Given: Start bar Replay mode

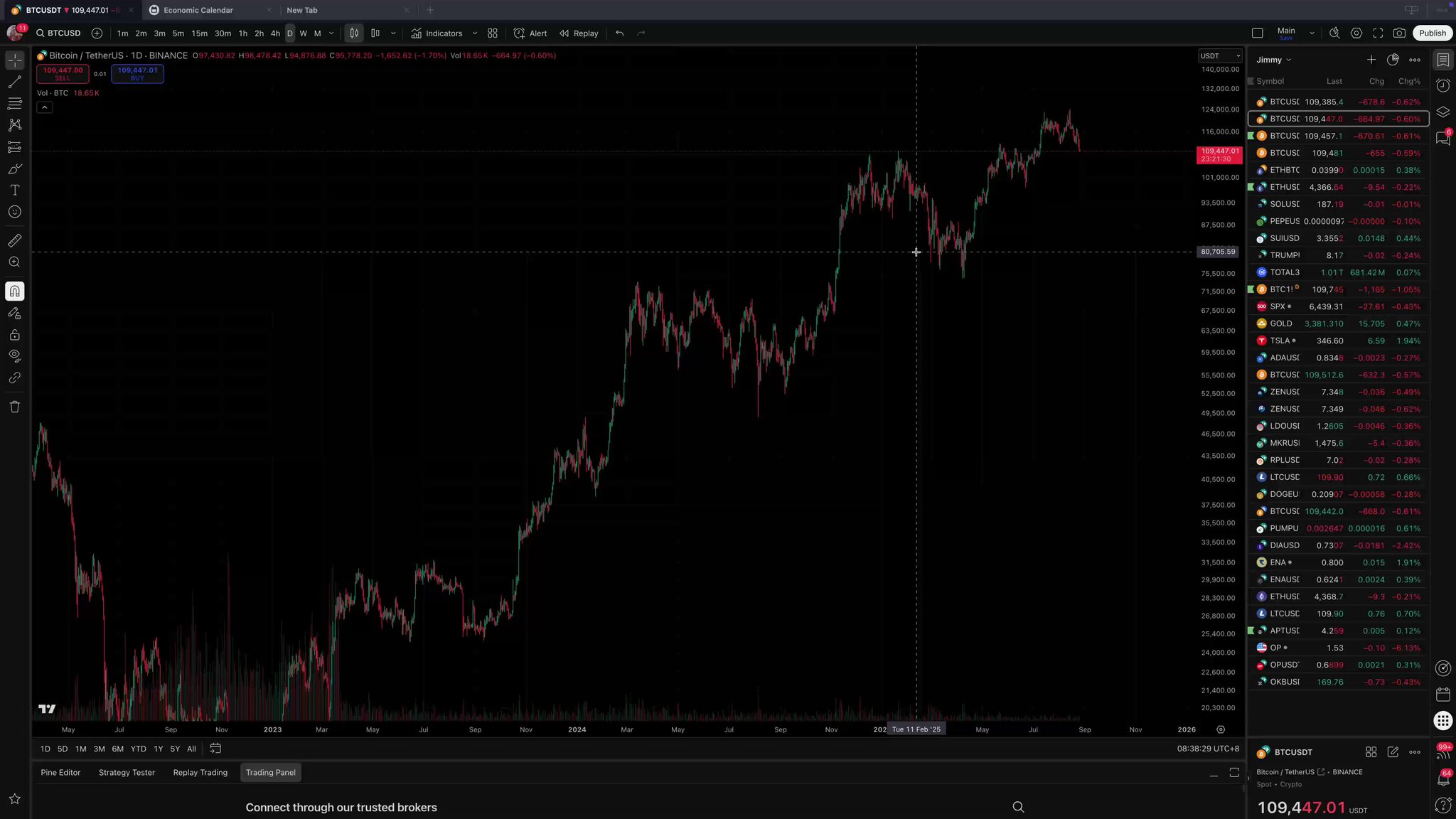Looking at the screenshot, I should (x=579, y=33).
